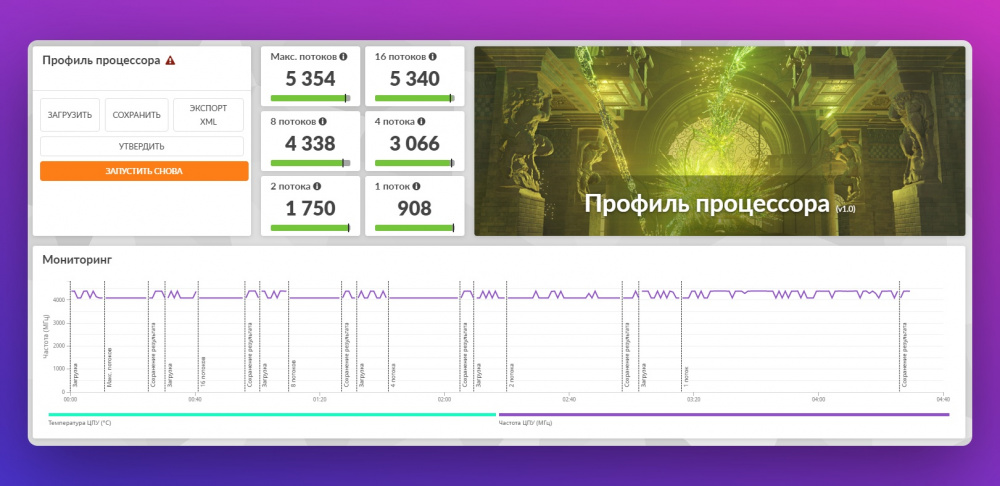The height and width of the screenshot is (486, 1000).
Task: Select the score value 908
Action: (x=415, y=209)
